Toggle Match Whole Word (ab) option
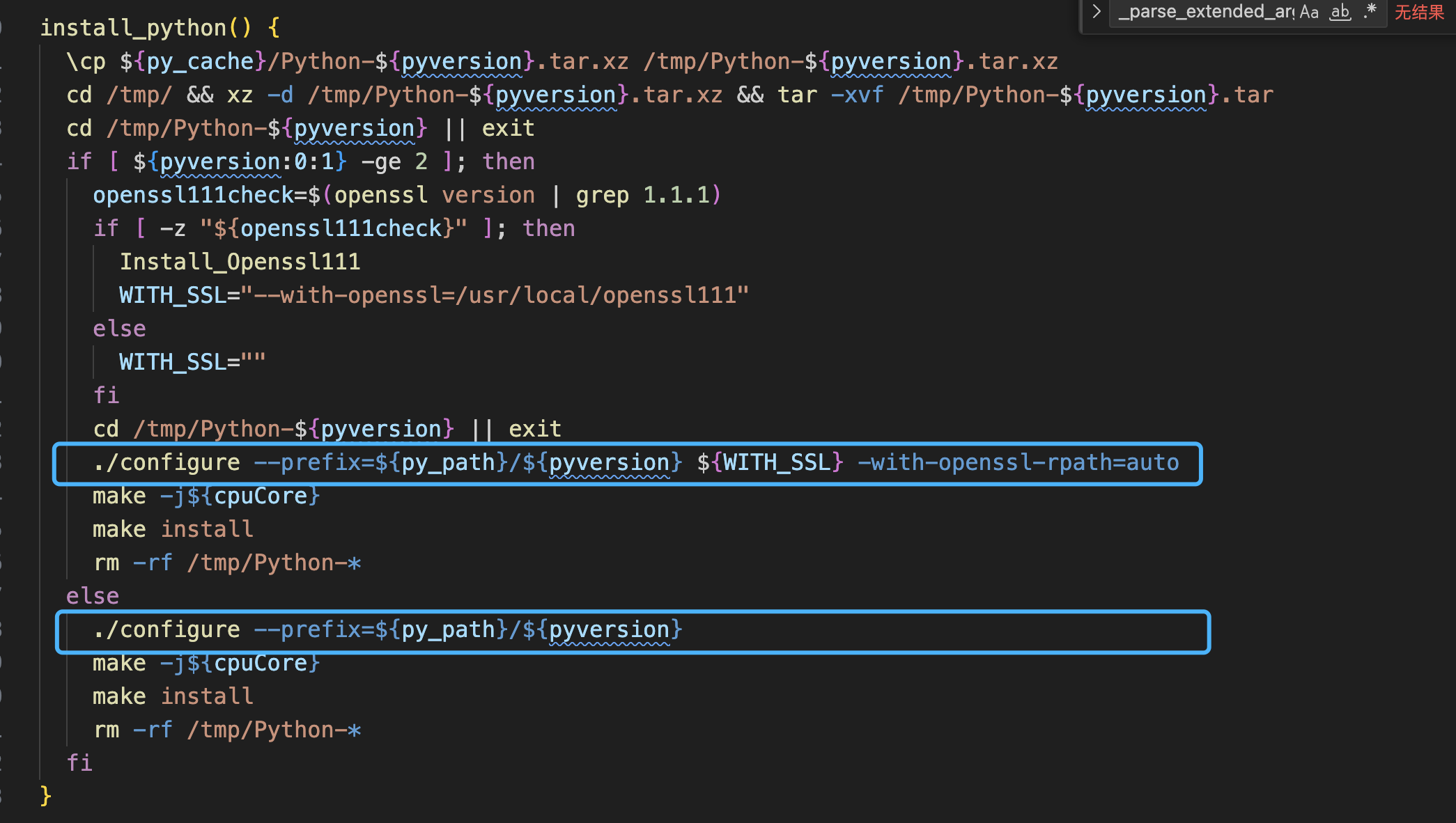Screen dimensions: 1456x823 (1340, 12)
